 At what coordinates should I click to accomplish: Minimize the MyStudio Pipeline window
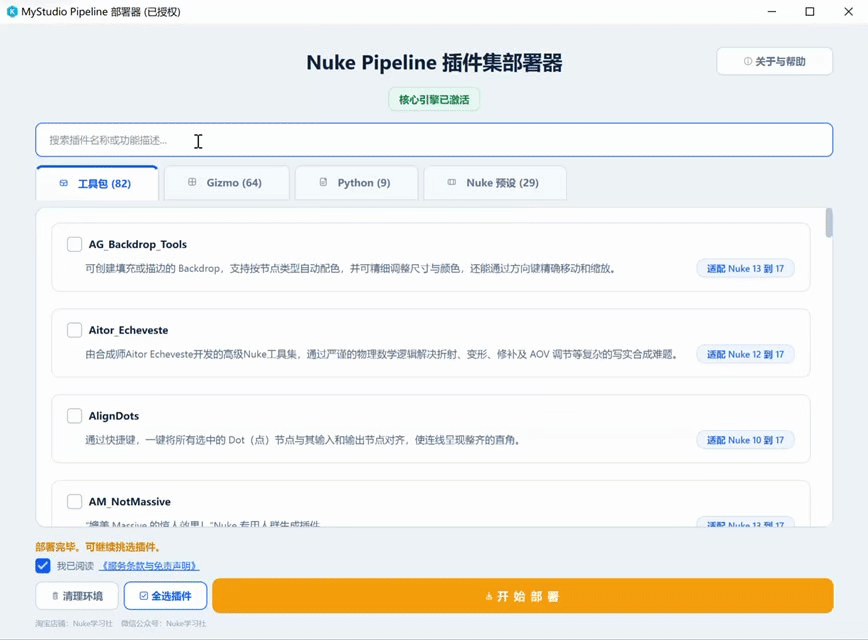pos(772,12)
